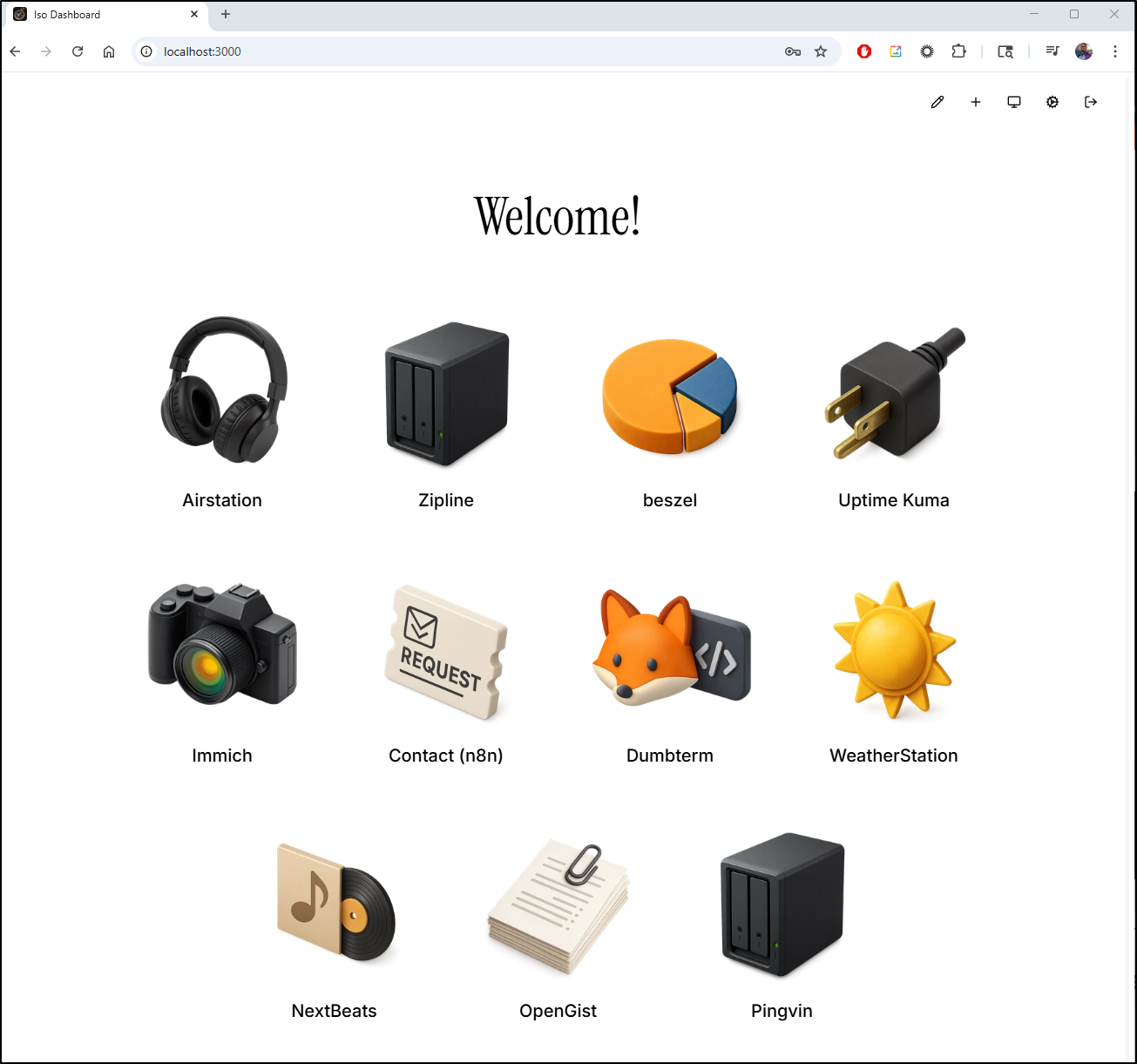Screen dimensions: 1137x1064
Task: Open the beszel pie chart icon
Action: 670,396
